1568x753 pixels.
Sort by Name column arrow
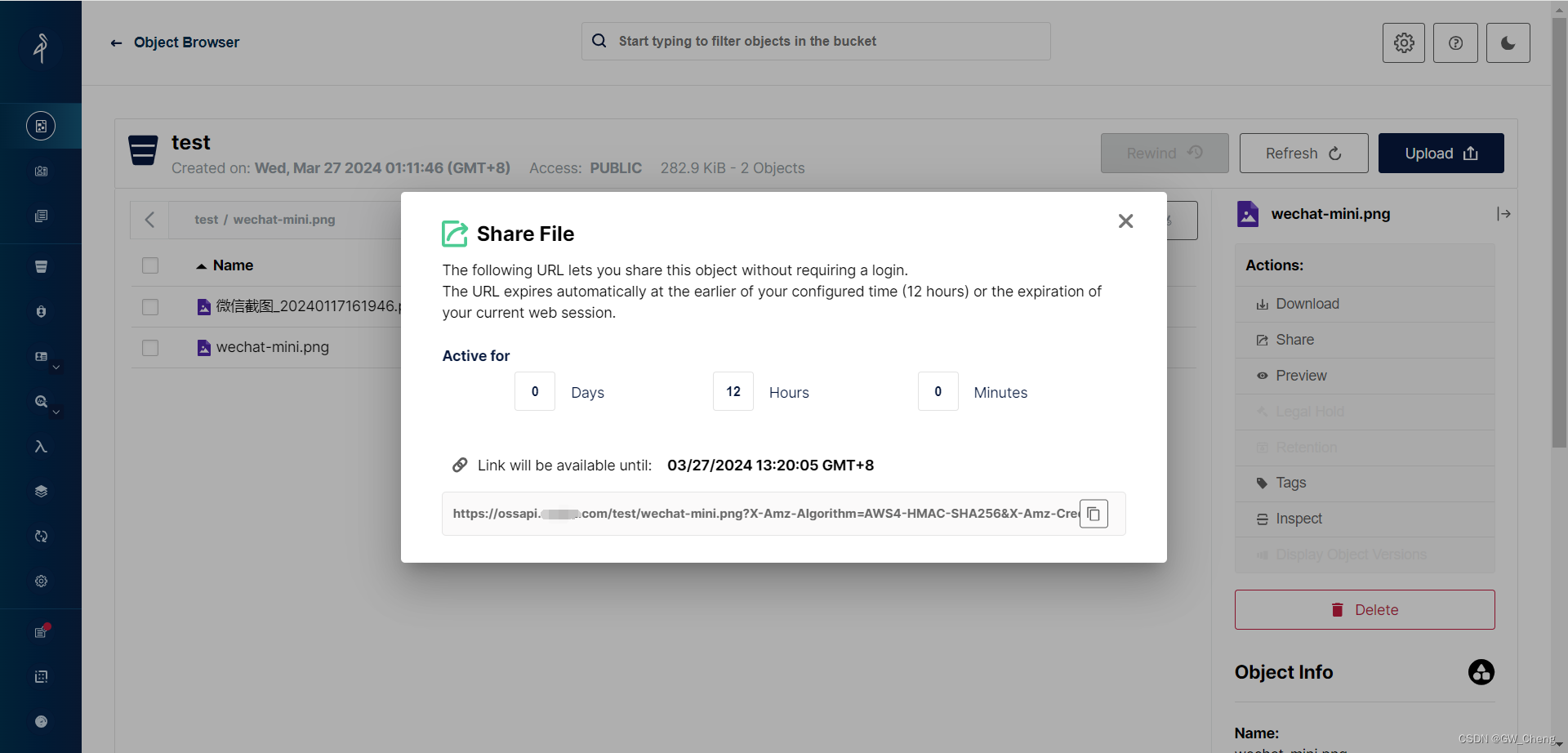tap(201, 266)
